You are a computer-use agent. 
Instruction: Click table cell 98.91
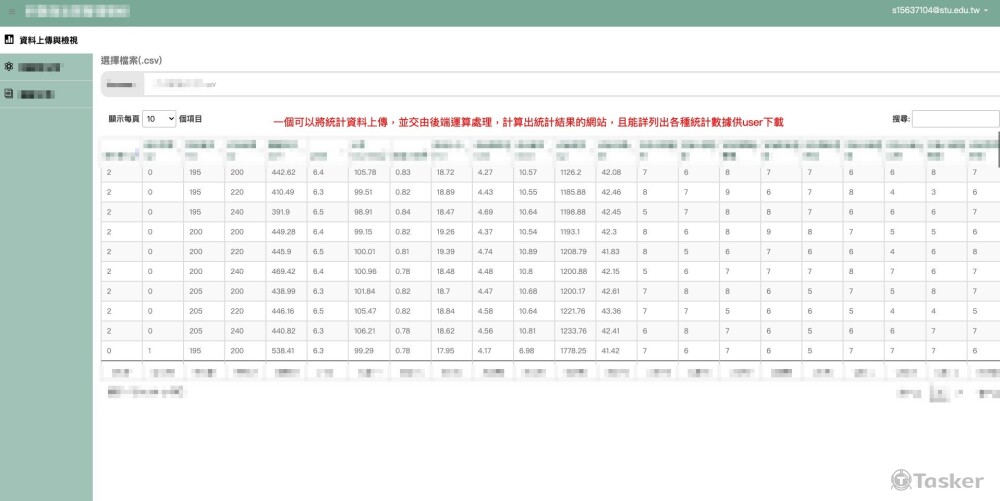(x=369, y=212)
